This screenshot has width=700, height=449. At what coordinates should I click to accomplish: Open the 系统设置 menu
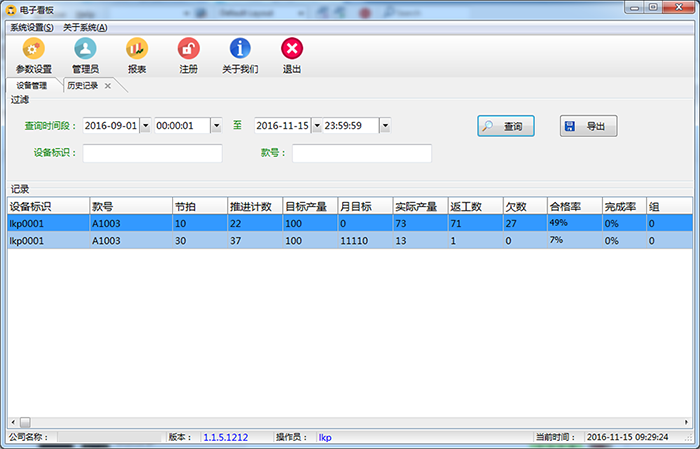(31, 27)
